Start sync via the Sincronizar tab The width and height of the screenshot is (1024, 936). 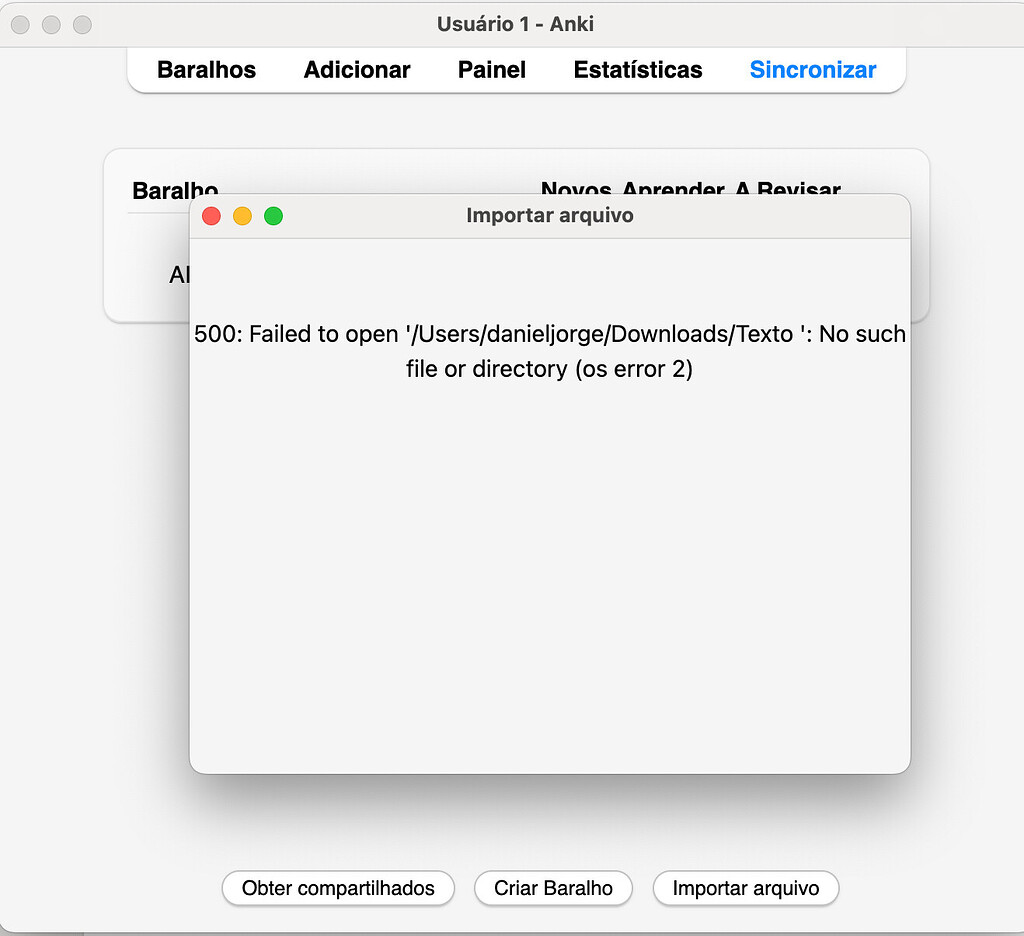pyautogui.click(x=813, y=70)
